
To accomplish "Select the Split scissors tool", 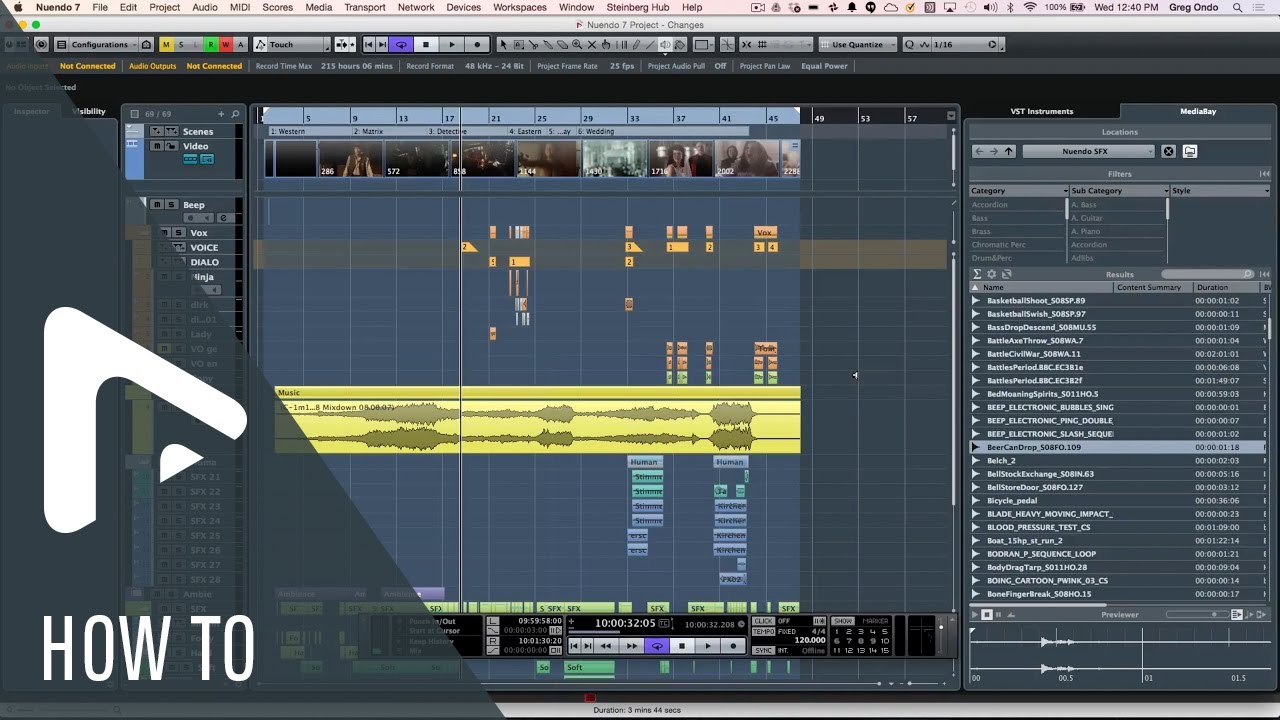I will pos(533,44).
